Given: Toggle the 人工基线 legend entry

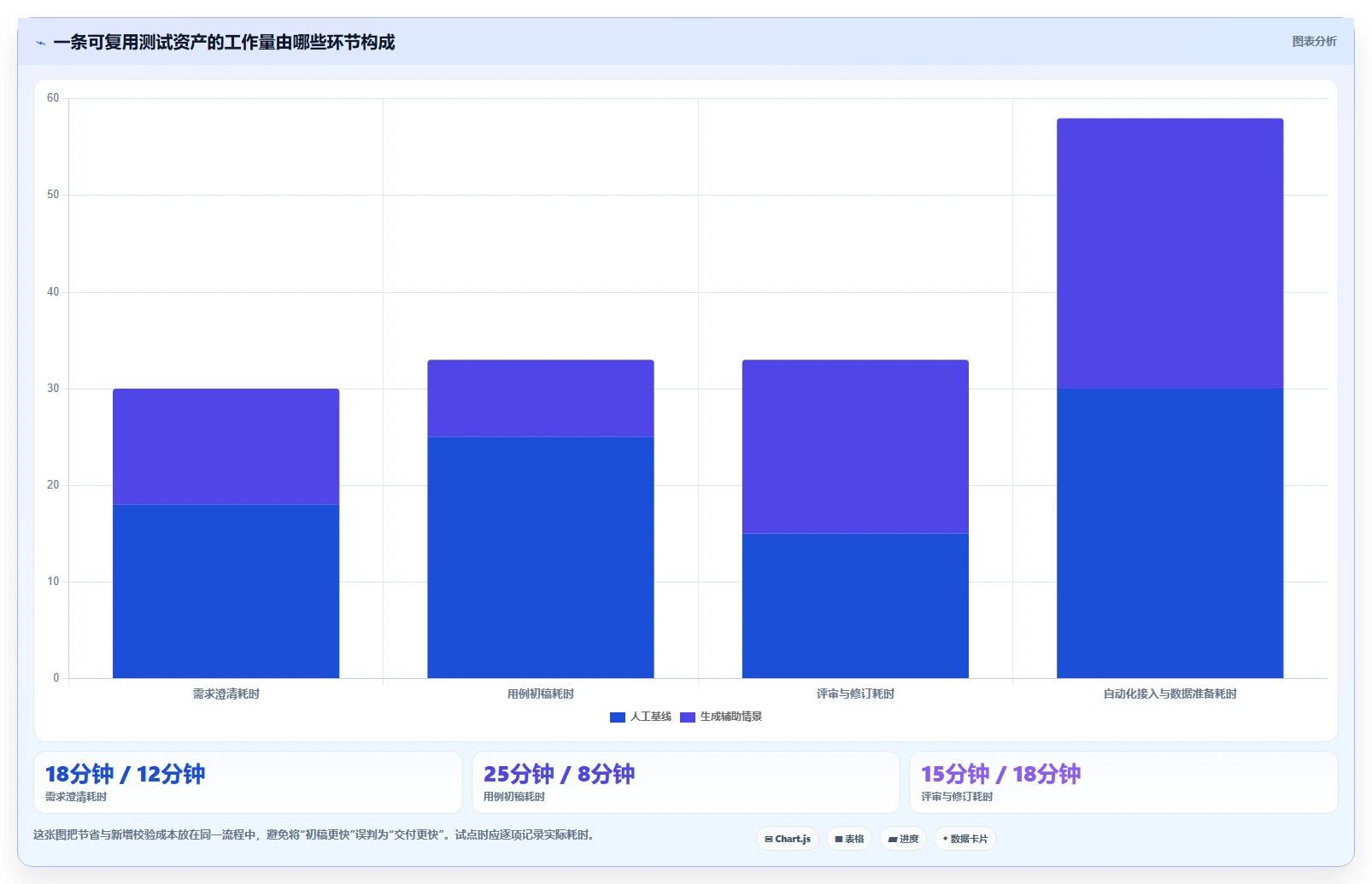Looking at the screenshot, I should 641,717.
